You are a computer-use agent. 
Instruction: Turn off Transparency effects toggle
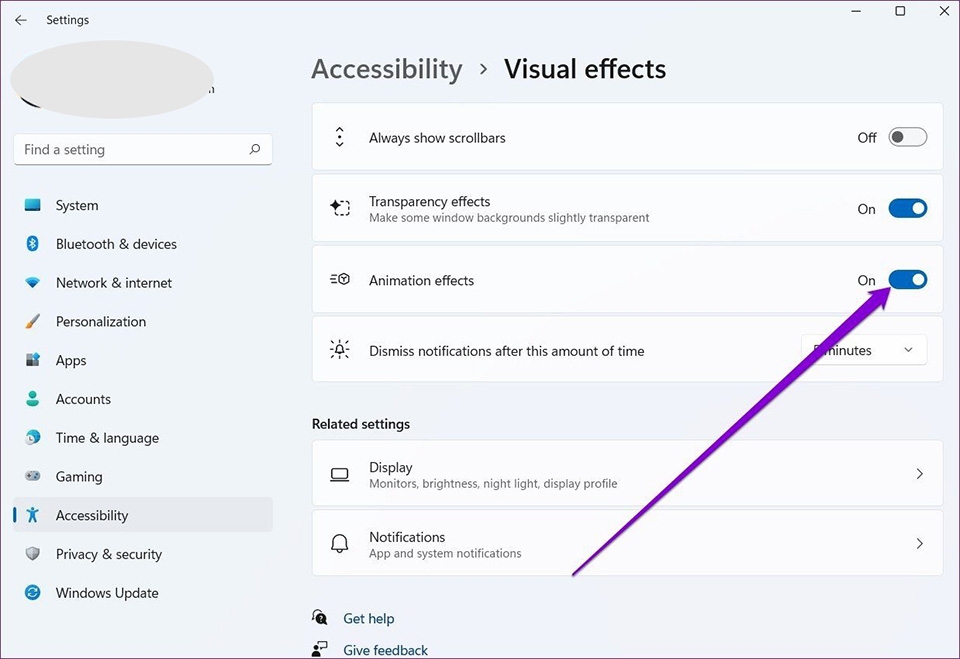(x=907, y=209)
